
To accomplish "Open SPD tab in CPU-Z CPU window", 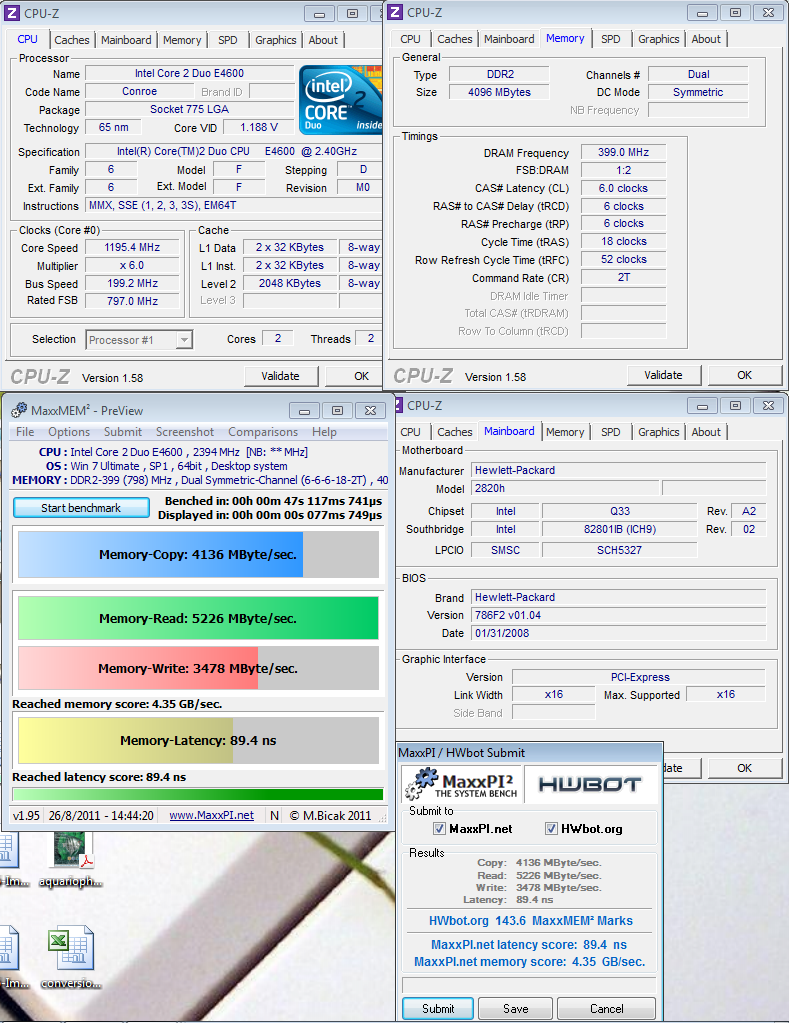I will (228, 40).
